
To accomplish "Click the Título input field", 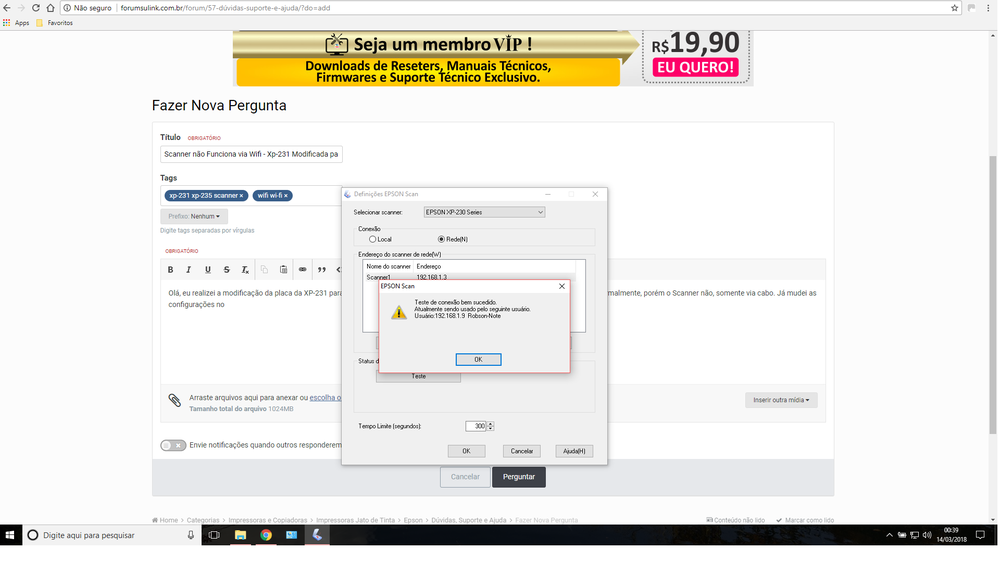I will tap(251, 154).
